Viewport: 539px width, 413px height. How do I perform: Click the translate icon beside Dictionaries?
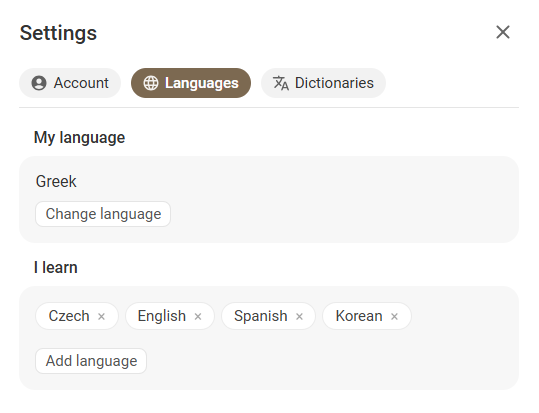[x=281, y=83]
